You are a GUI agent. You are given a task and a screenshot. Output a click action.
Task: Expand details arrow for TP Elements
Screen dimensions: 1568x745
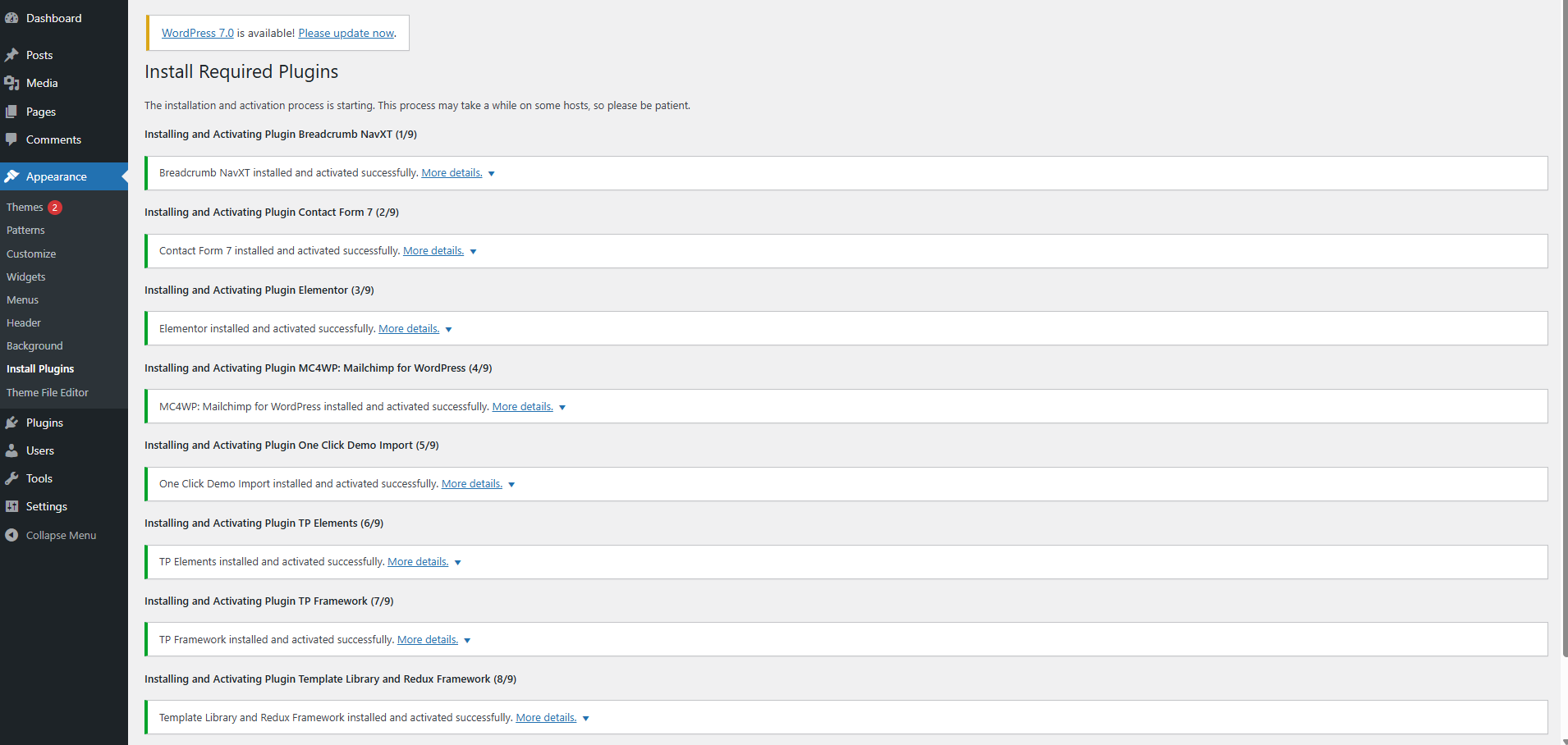click(458, 563)
